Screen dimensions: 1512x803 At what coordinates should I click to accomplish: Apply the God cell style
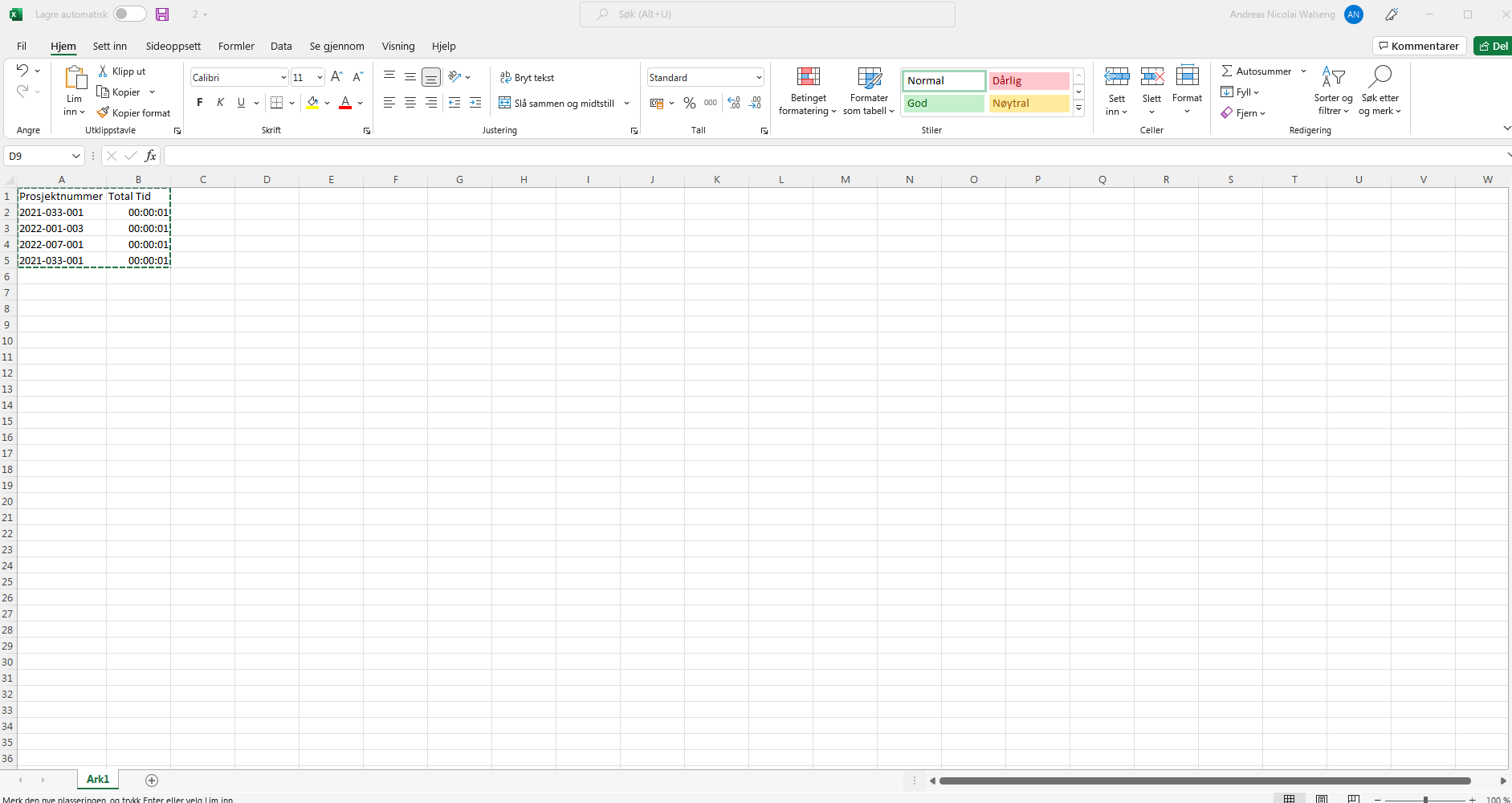tap(944, 103)
